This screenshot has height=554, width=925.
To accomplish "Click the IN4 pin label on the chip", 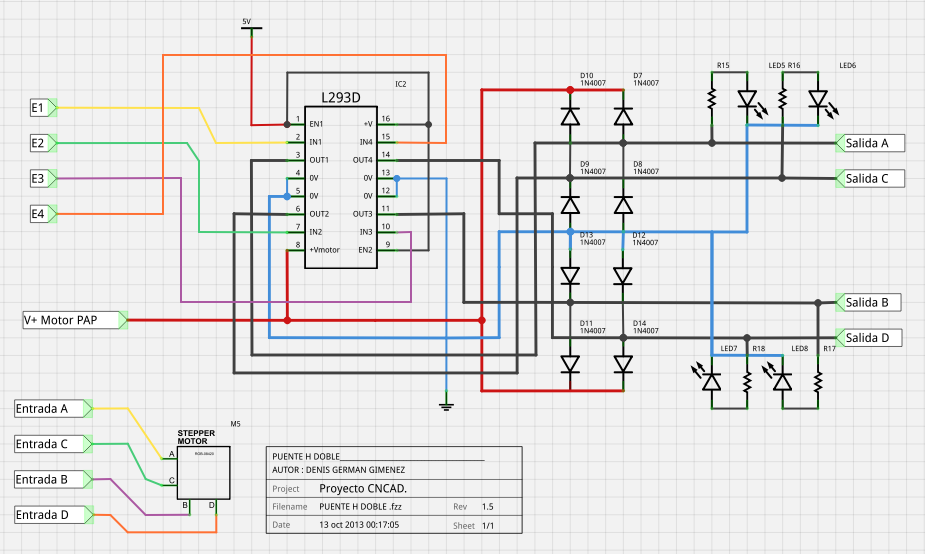I will tap(366, 142).
